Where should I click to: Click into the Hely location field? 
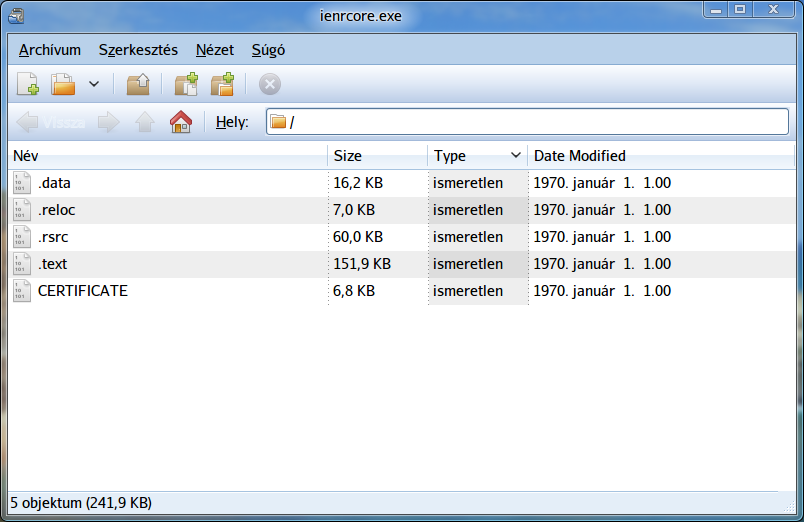(527, 122)
